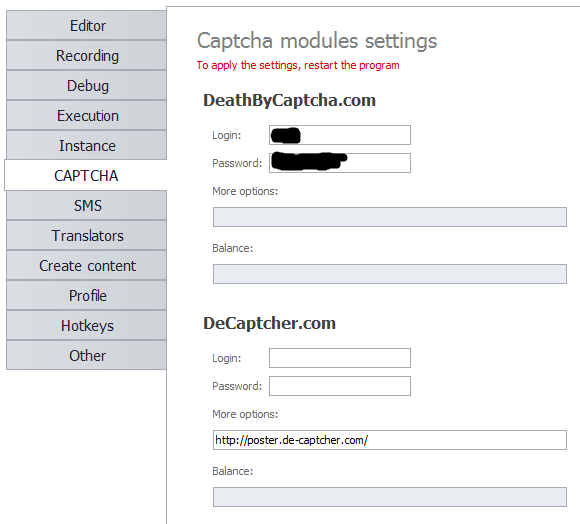Viewport: 580px width, 524px height.
Task: Click the DeathByCaptcha Password field
Action: pos(340,163)
